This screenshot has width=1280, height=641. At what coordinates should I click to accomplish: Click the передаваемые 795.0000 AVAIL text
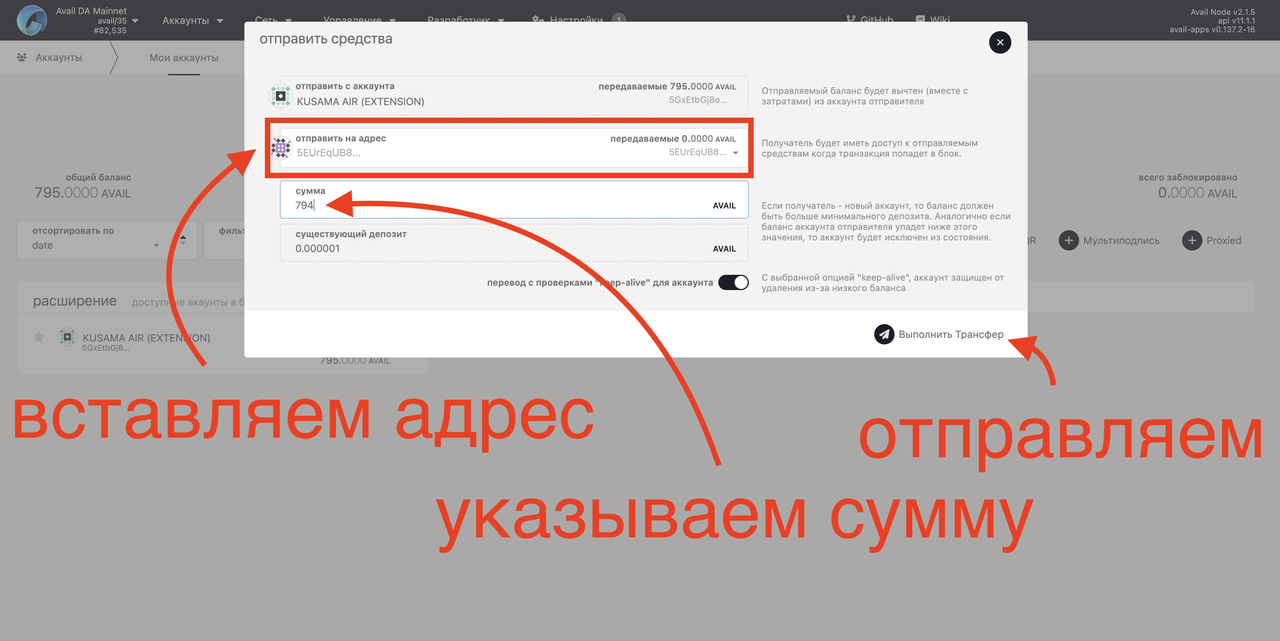[667, 87]
